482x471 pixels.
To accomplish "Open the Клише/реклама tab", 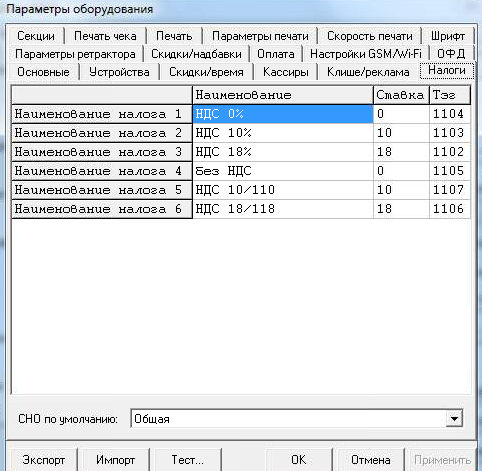I will click(368, 72).
